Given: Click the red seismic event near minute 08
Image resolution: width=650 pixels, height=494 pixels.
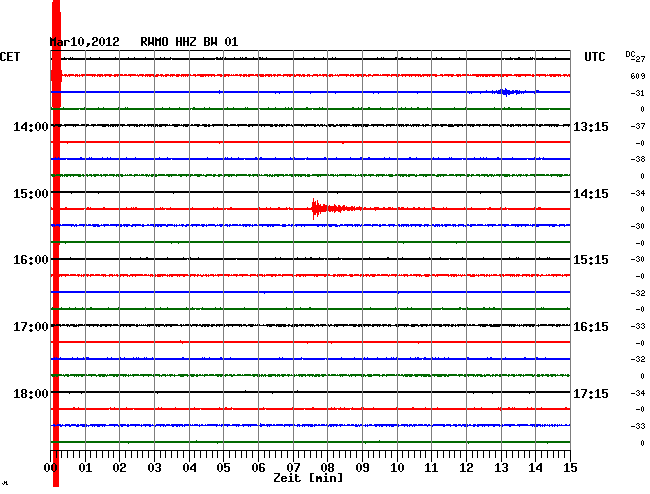Looking at the screenshot, I should [x=336, y=208].
